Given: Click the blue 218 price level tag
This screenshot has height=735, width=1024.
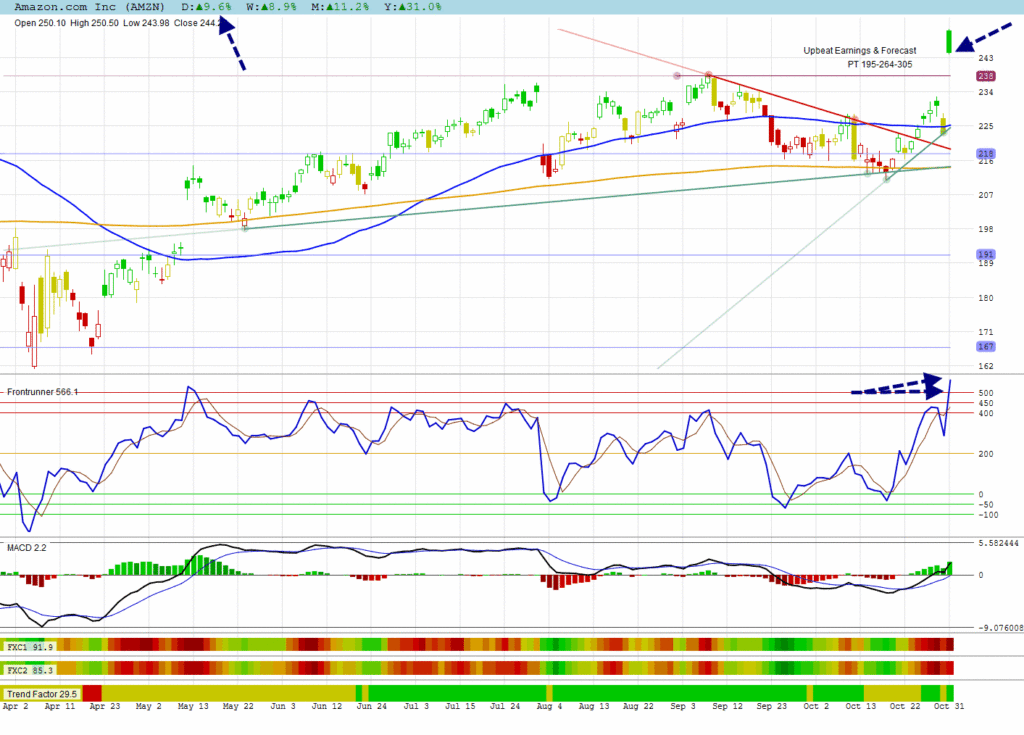Looking at the screenshot, I should [984, 154].
